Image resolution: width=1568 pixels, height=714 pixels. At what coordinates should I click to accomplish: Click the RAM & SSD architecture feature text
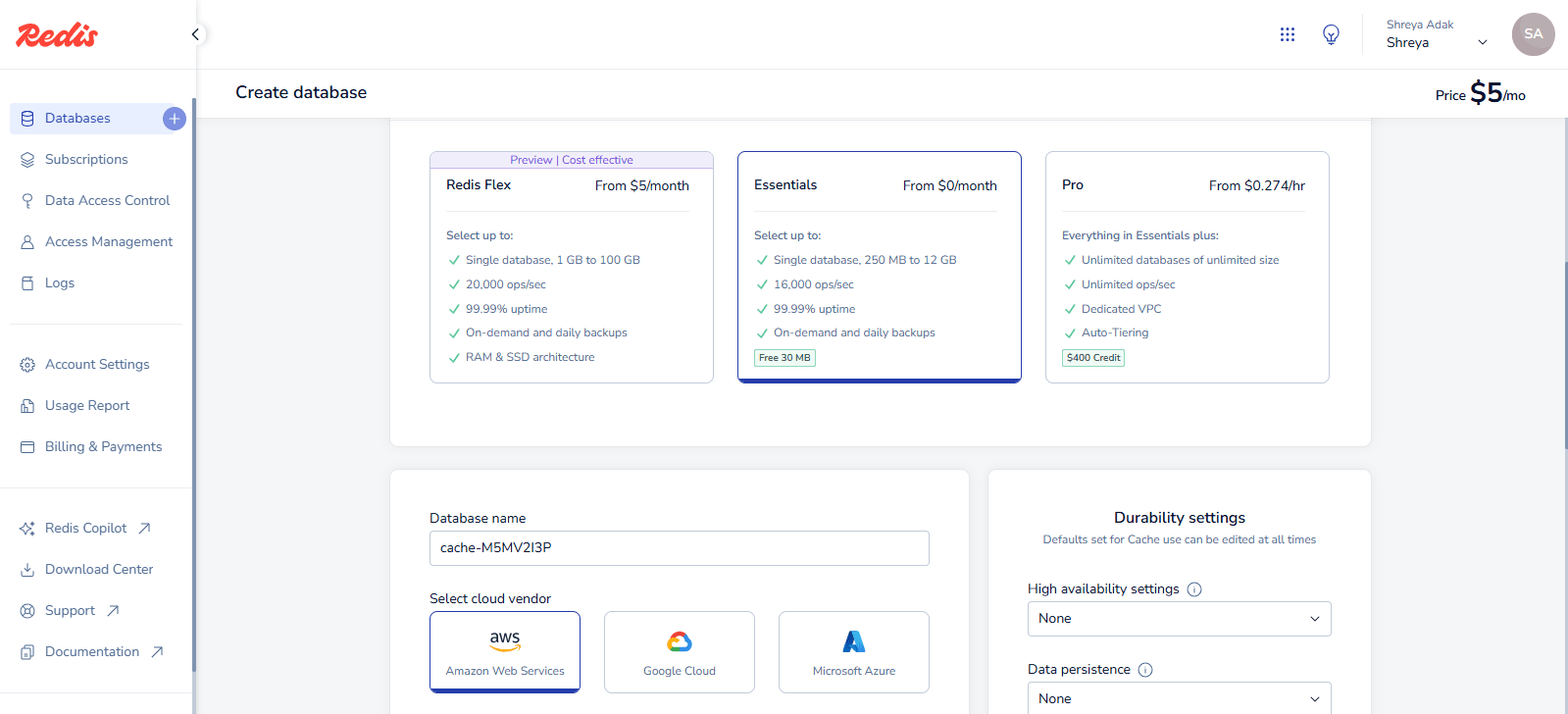(531, 358)
